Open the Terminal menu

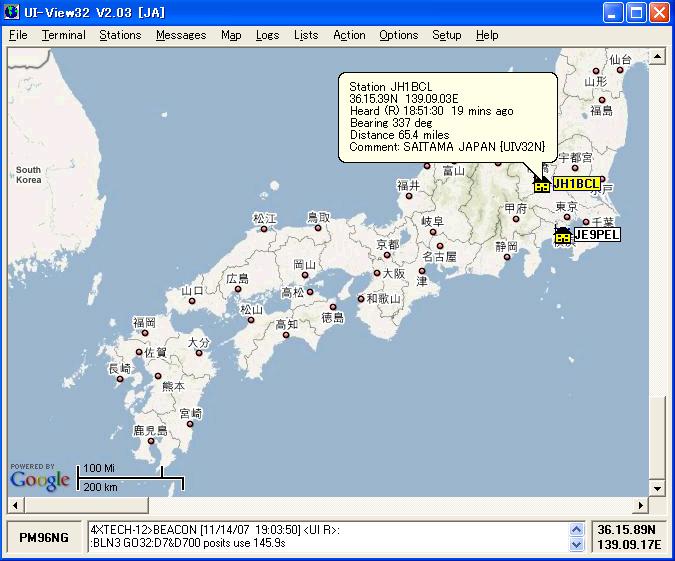pyautogui.click(x=63, y=35)
